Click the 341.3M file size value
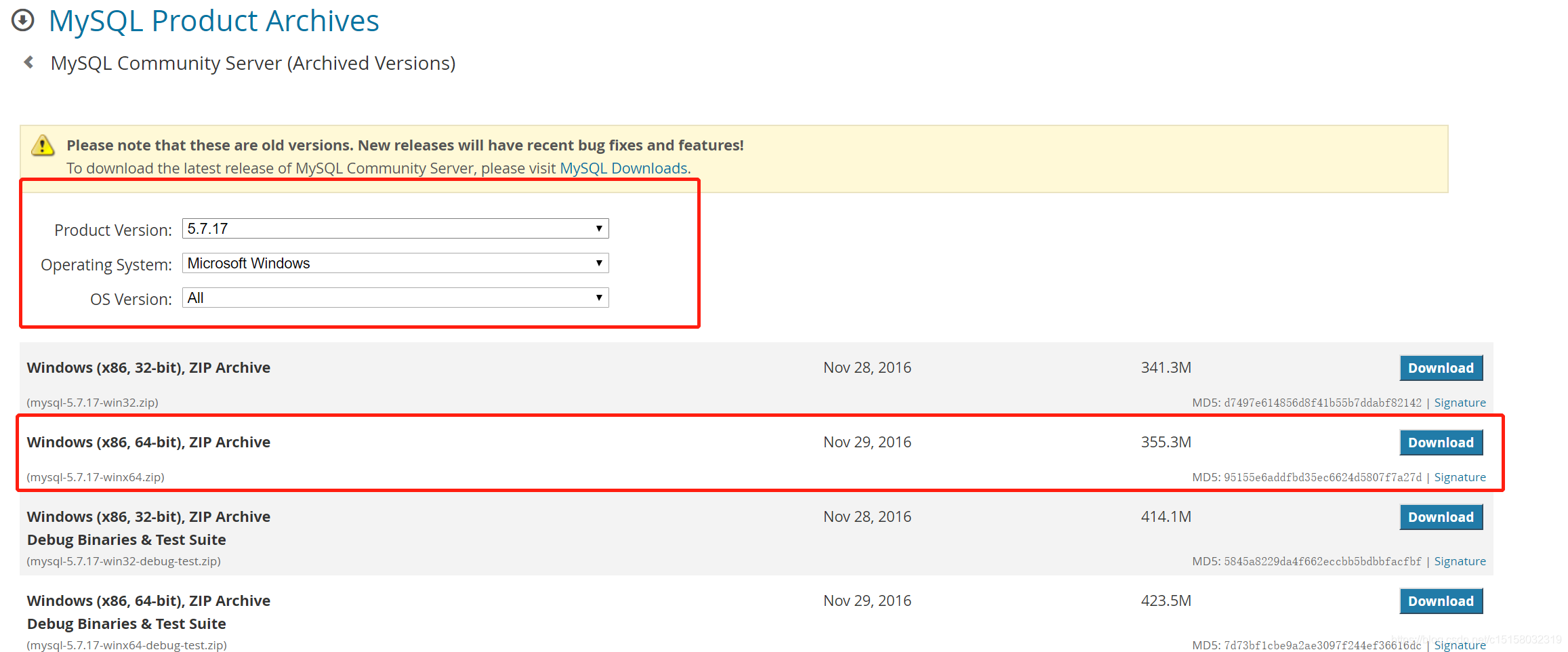1568x652 pixels. [x=1165, y=367]
